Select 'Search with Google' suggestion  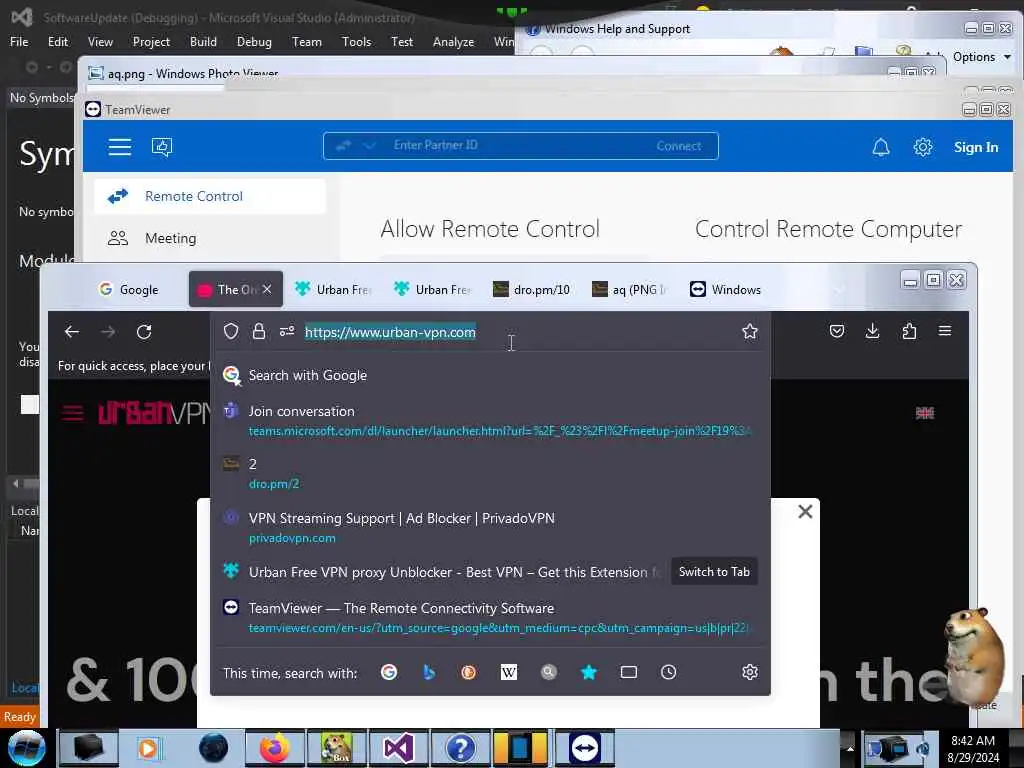pos(490,376)
